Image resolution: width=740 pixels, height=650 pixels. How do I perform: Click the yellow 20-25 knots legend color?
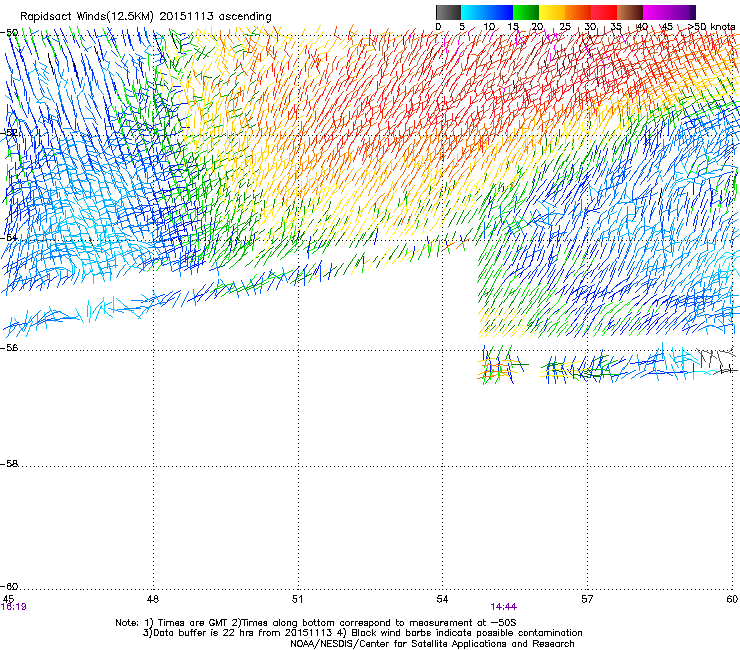(552, 12)
